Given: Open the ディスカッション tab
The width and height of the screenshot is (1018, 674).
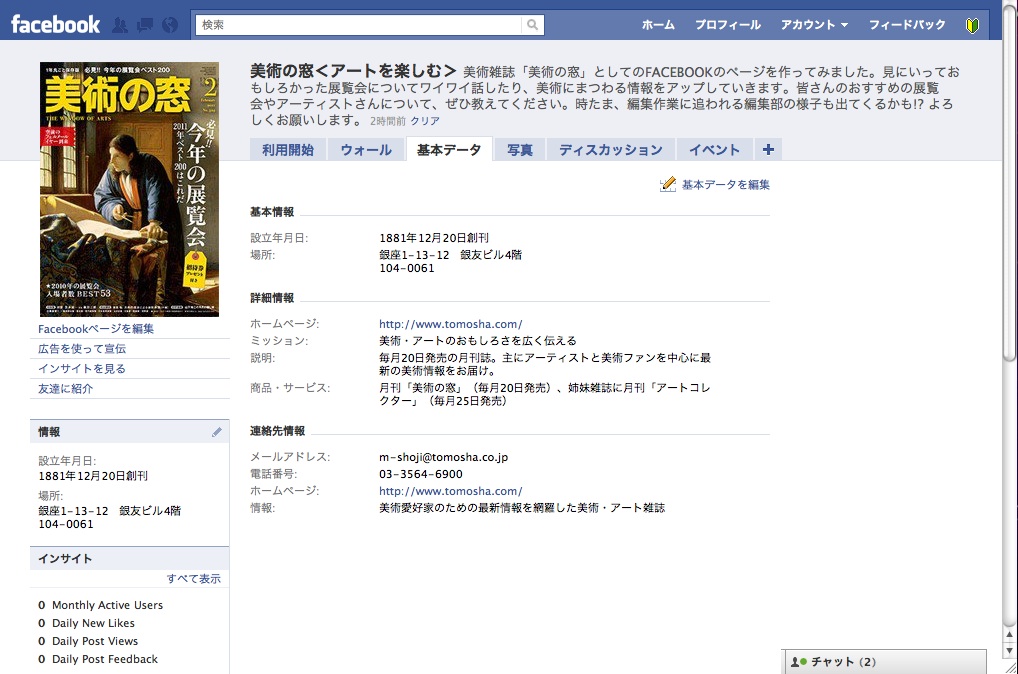Looking at the screenshot, I should pyautogui.click(x=610, y=150).
